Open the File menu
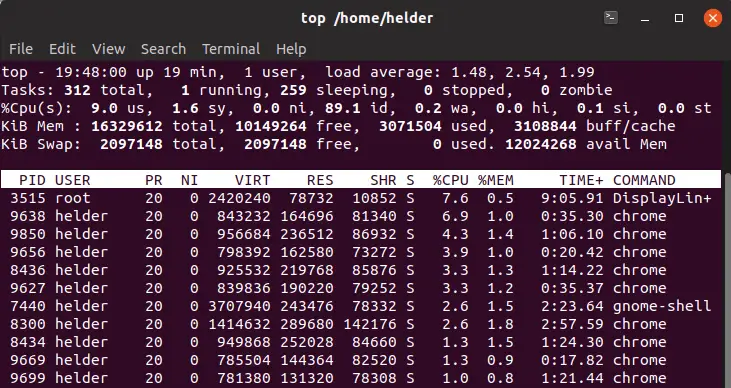Viewport: 731px width, 388px height. pos(21,49)
